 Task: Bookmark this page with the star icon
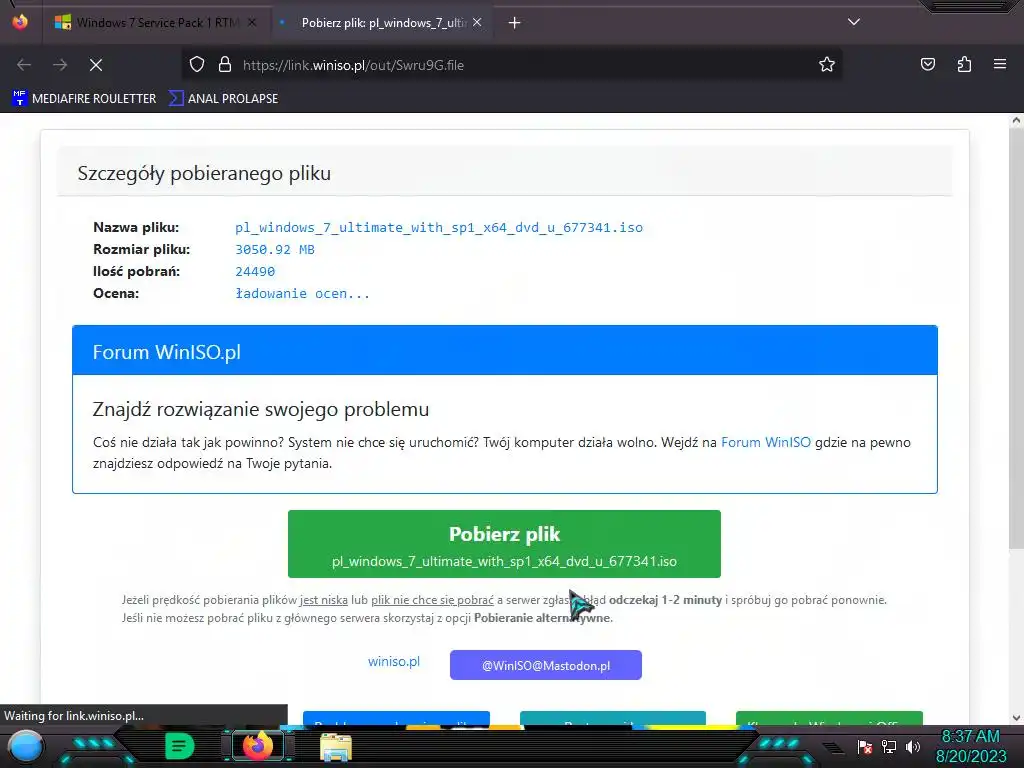click(827, 65)
